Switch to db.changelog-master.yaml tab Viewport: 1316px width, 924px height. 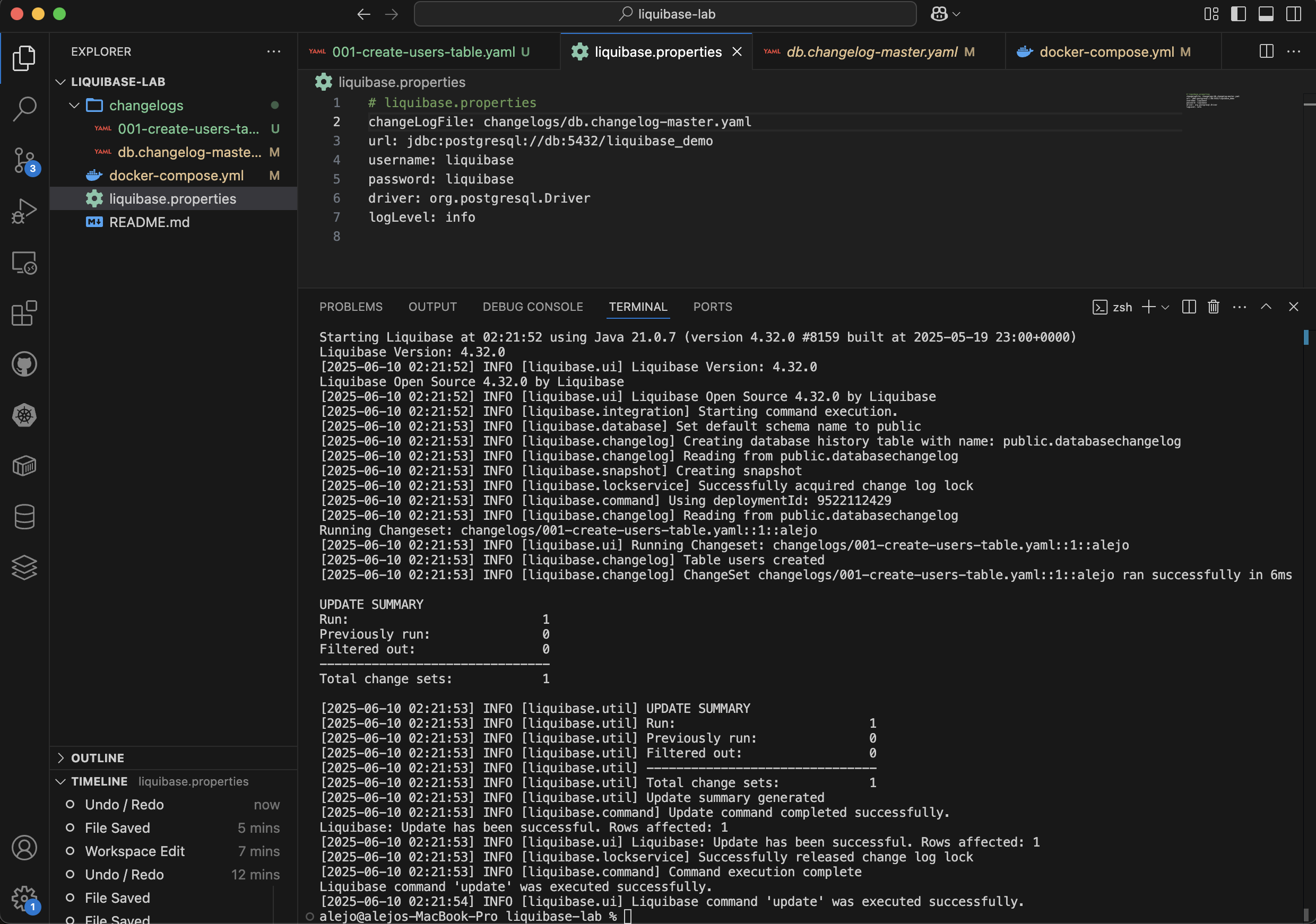click(879, 51)
